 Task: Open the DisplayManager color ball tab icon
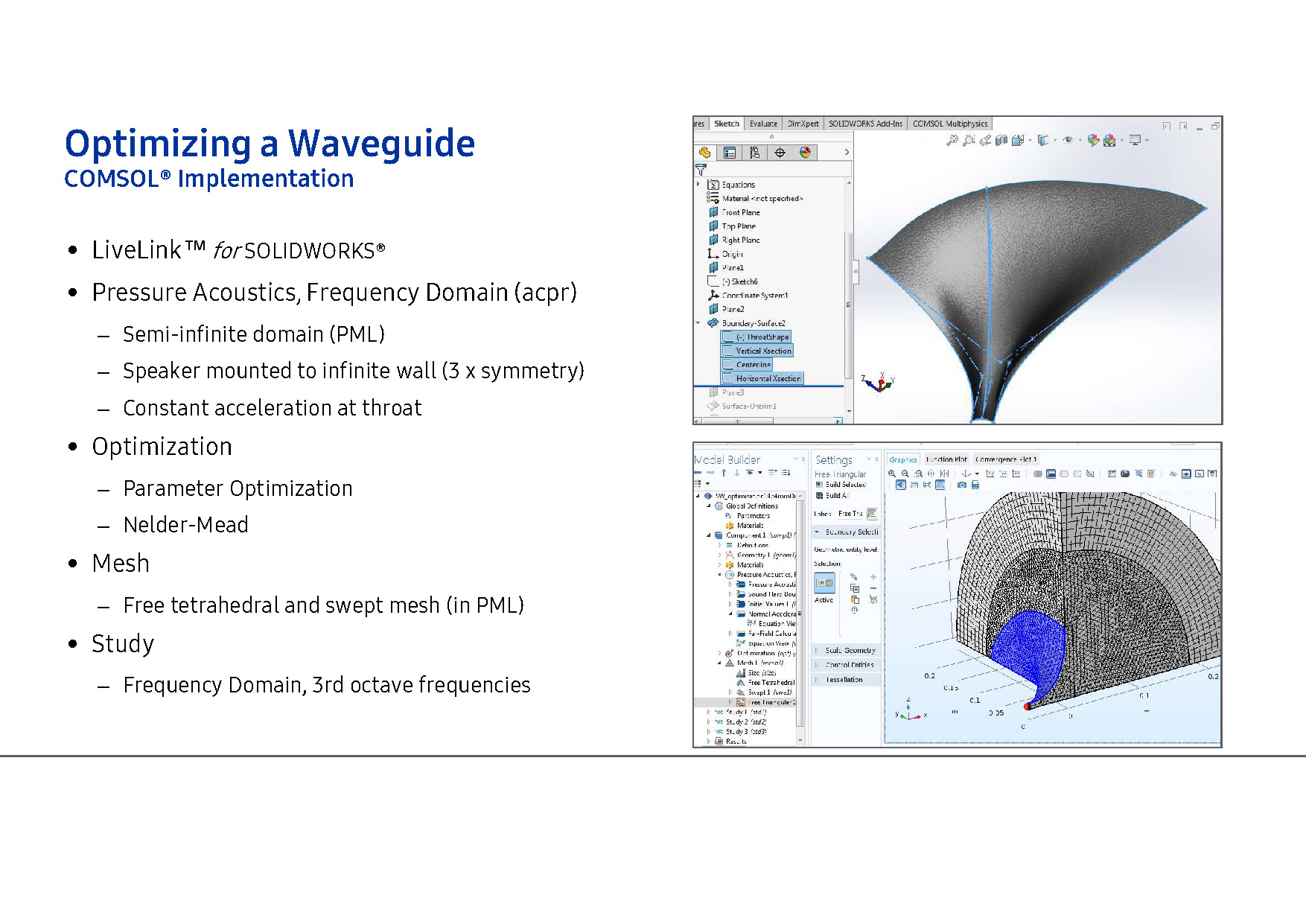805,153
